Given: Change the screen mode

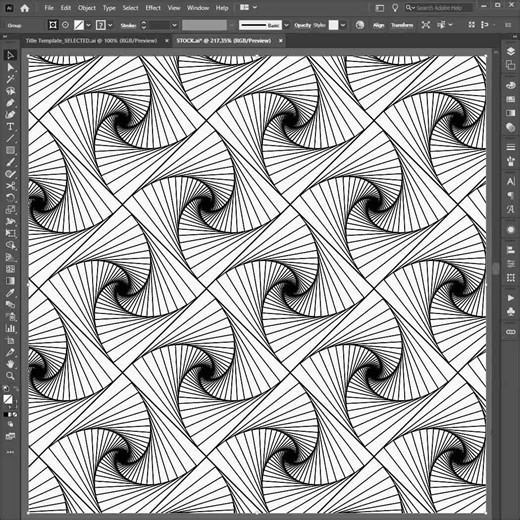Looking at the screenshot, I should tap(10, 436).
